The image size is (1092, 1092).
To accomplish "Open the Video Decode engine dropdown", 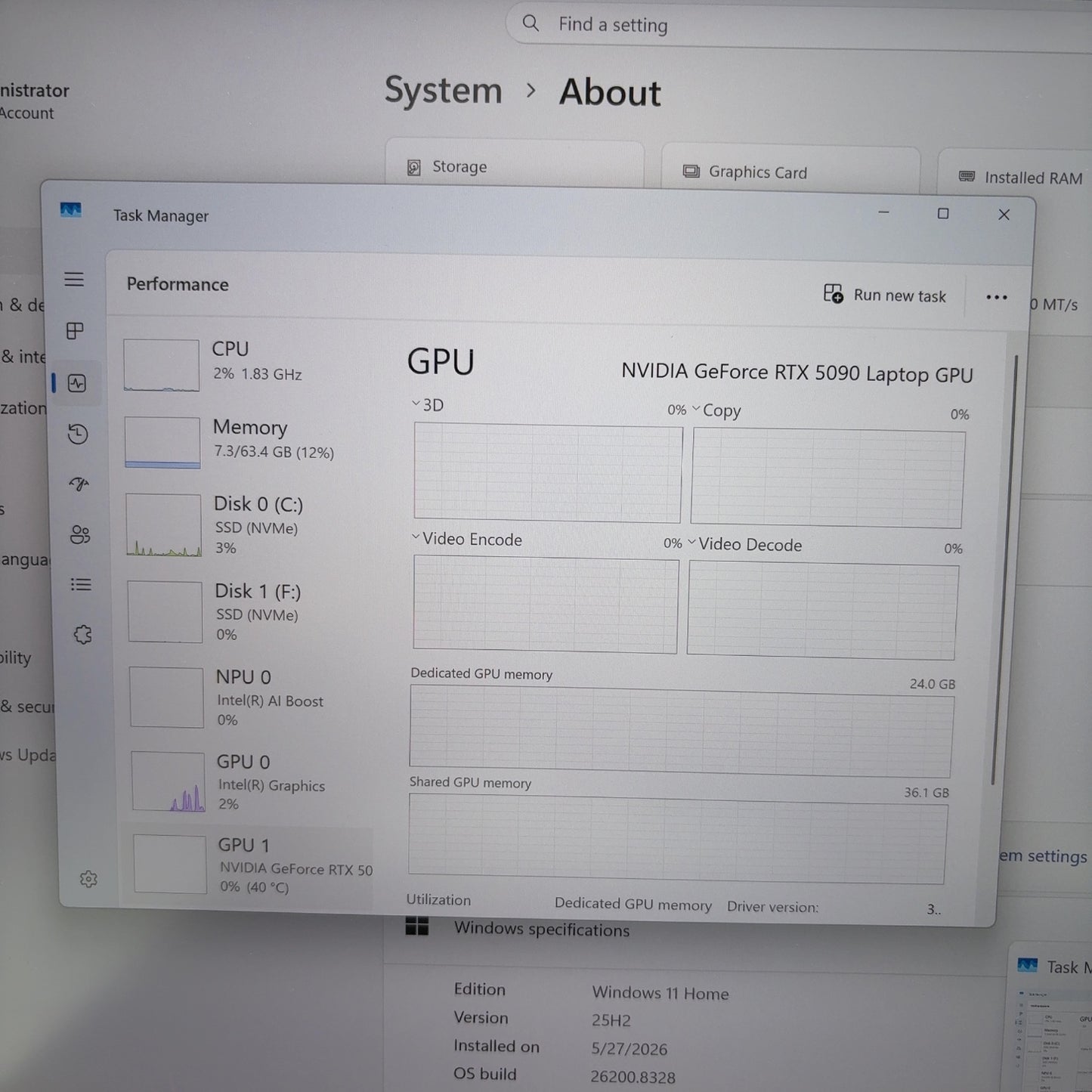I will 745,544.
